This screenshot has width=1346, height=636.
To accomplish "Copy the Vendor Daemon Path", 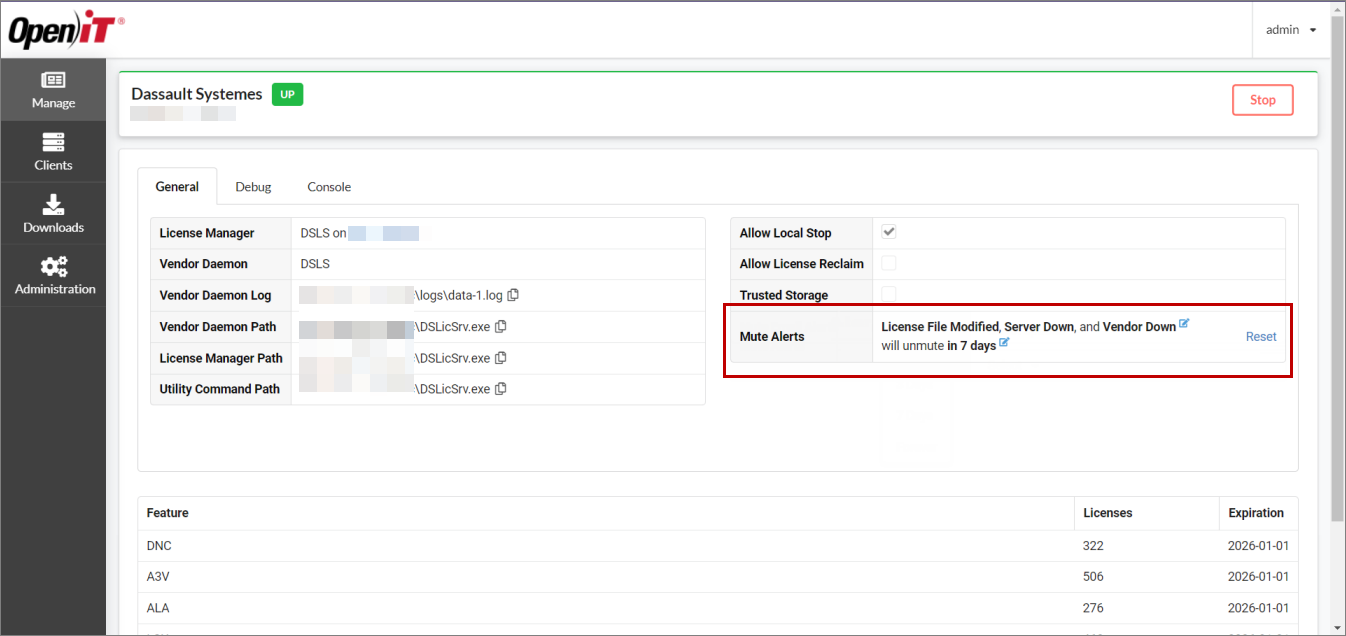I will [501, 326].
